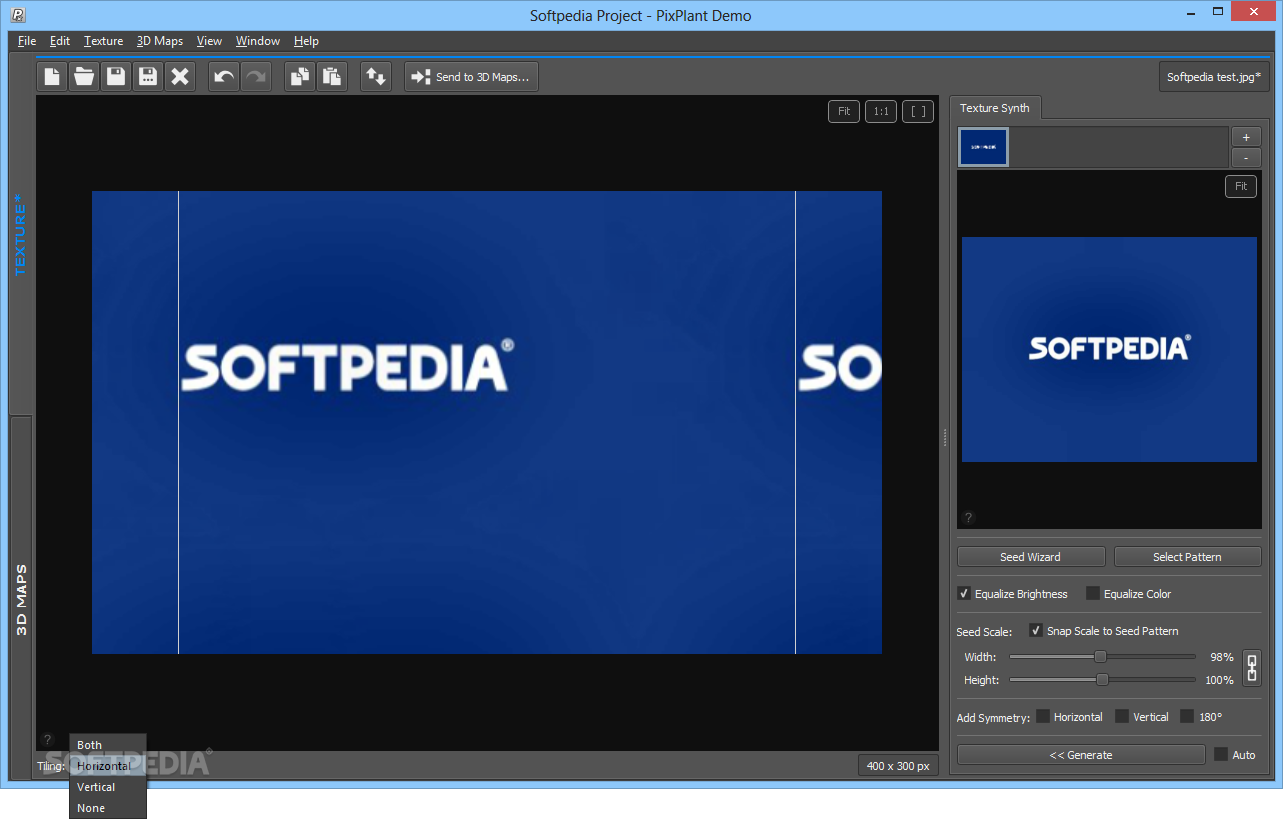This screenshot has width=1283, height=819.
Task: Select the TEXTURE side tab
Action: [x=21, y=235]
